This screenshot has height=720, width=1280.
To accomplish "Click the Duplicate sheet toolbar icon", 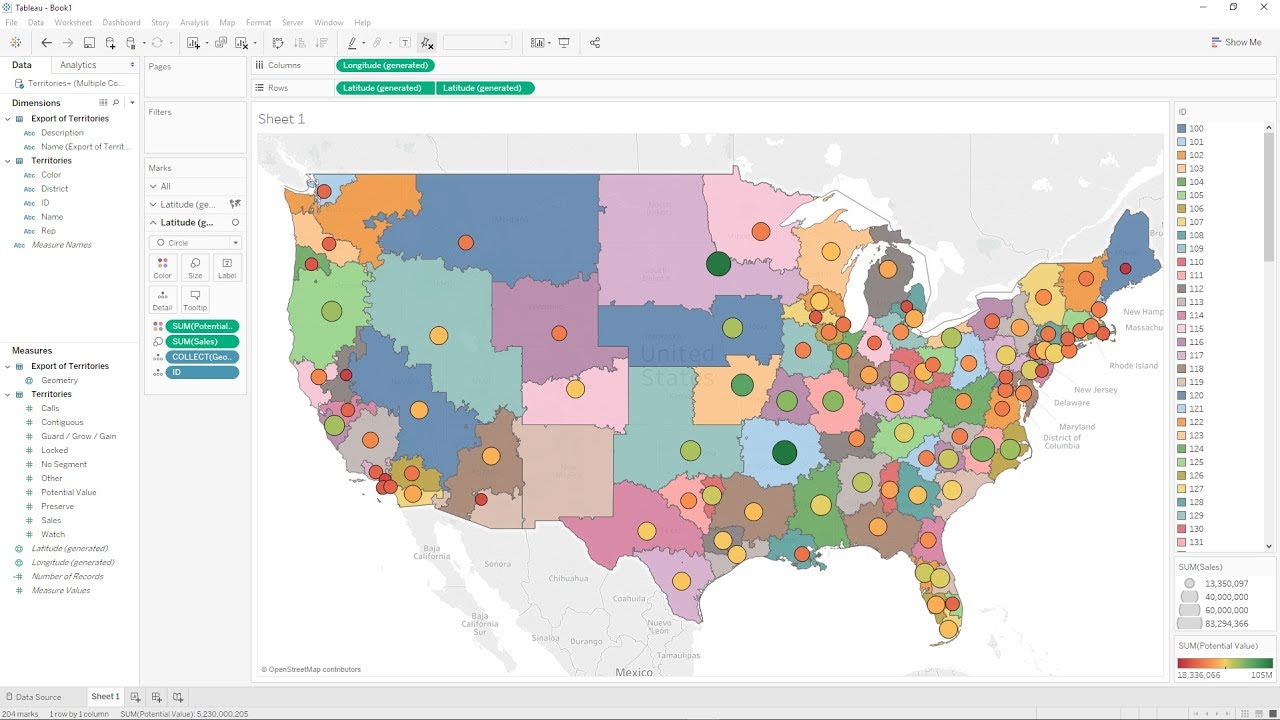I will tap(221, 43).
